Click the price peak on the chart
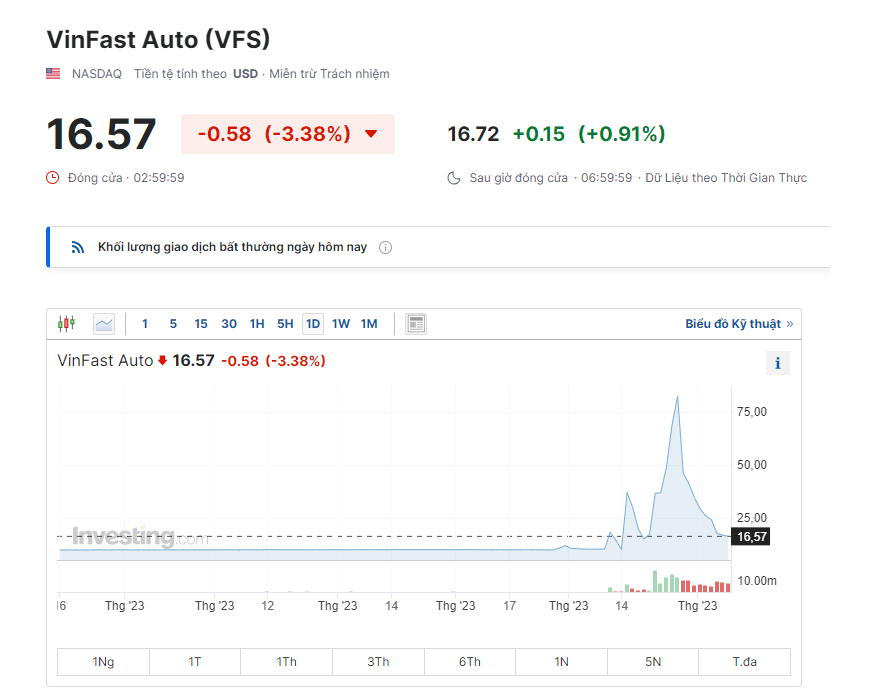877x700 pixels. click(678, 397)
